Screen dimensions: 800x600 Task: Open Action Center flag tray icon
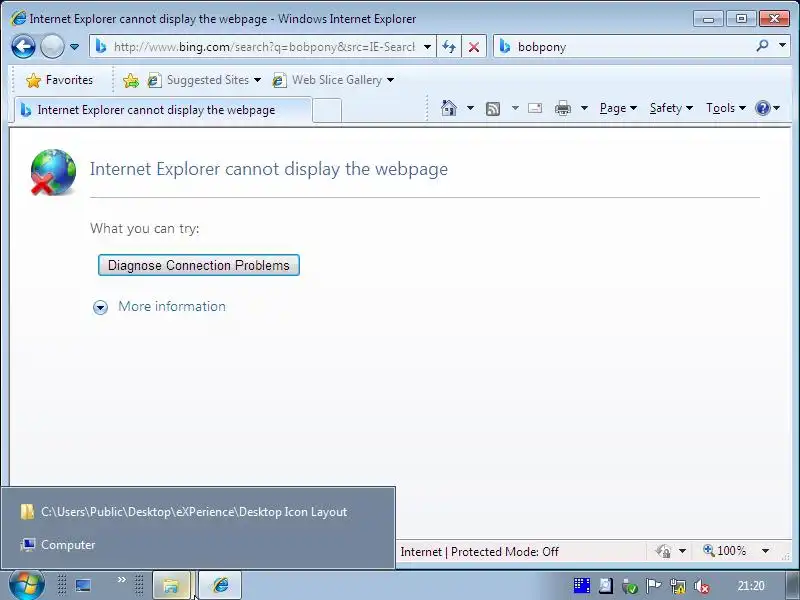(653, 586)
